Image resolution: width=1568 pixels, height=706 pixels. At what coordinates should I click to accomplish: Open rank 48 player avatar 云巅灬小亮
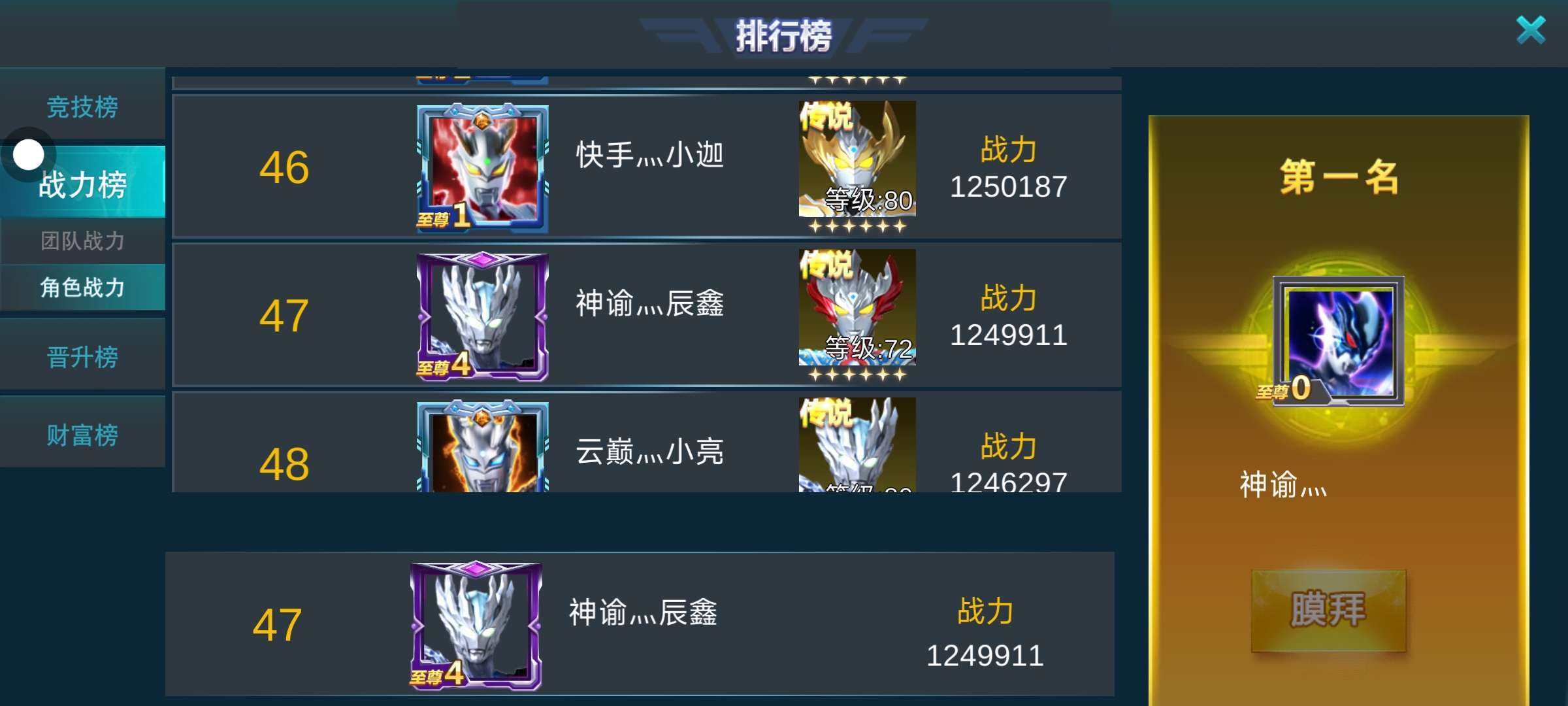(x=482, y=446)
